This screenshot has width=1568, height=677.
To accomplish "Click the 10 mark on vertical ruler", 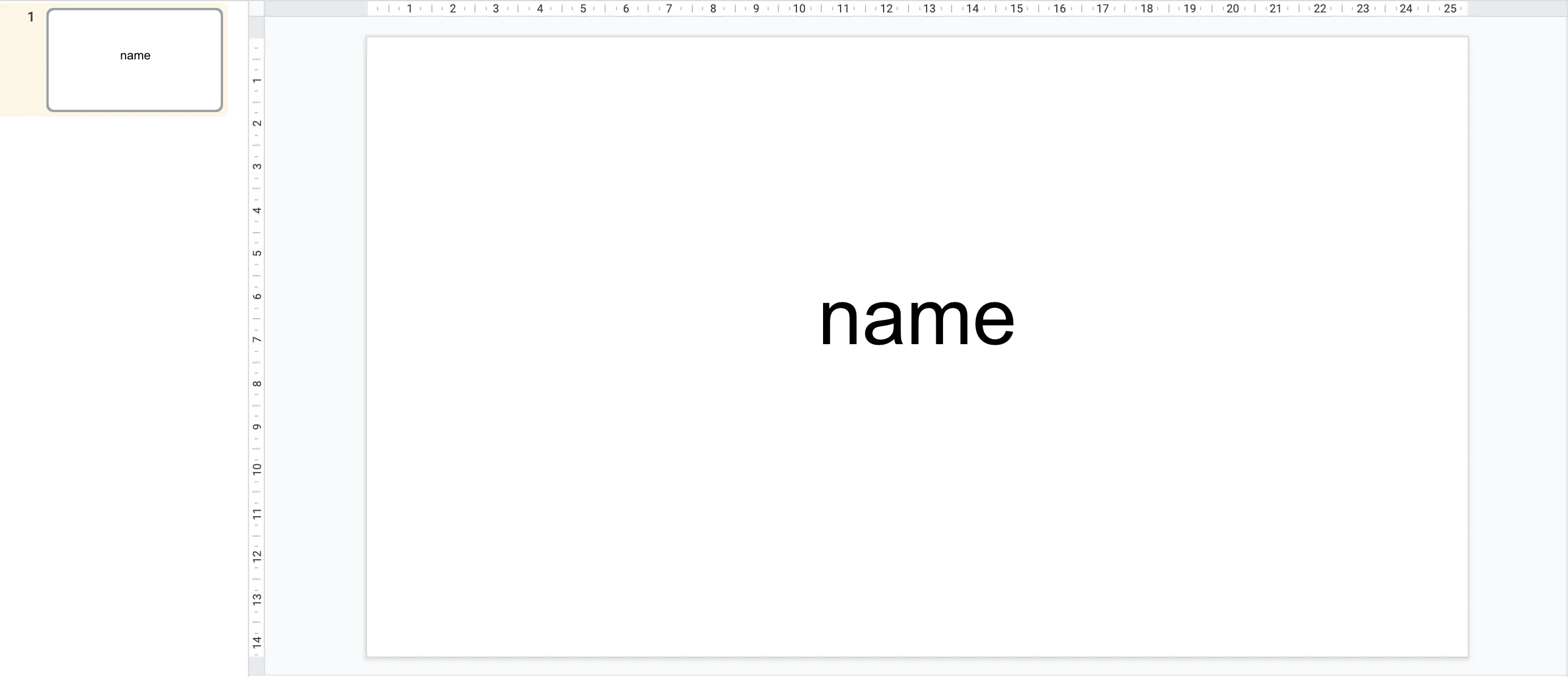I will 257,469.
